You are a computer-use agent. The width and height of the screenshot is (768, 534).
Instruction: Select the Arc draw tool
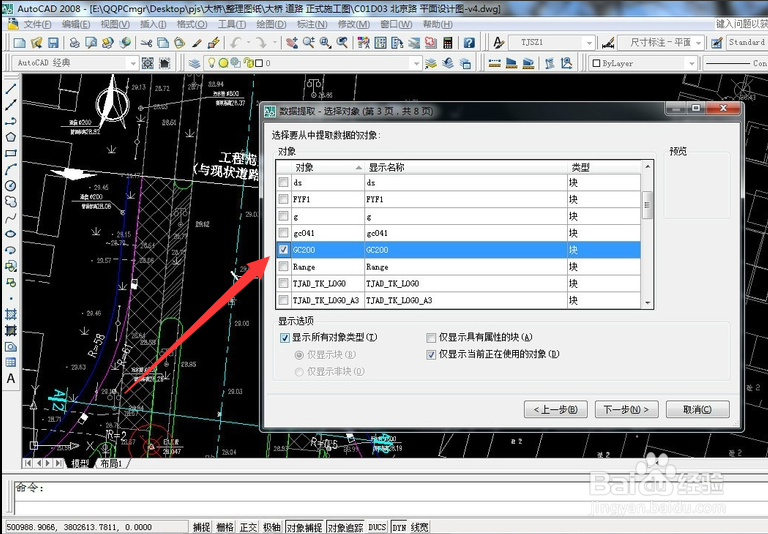(x=11, y=170)
